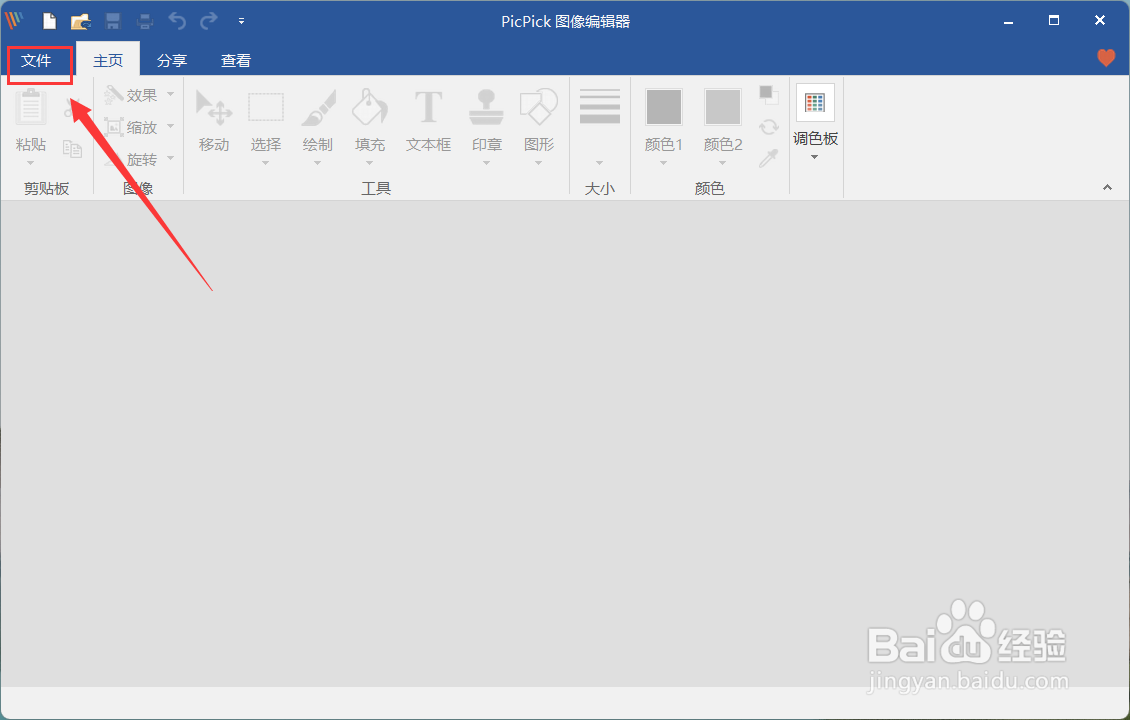Viewport: 1130px width, 720px height.
Task: Redo the last action
Action: coord(209,22)
